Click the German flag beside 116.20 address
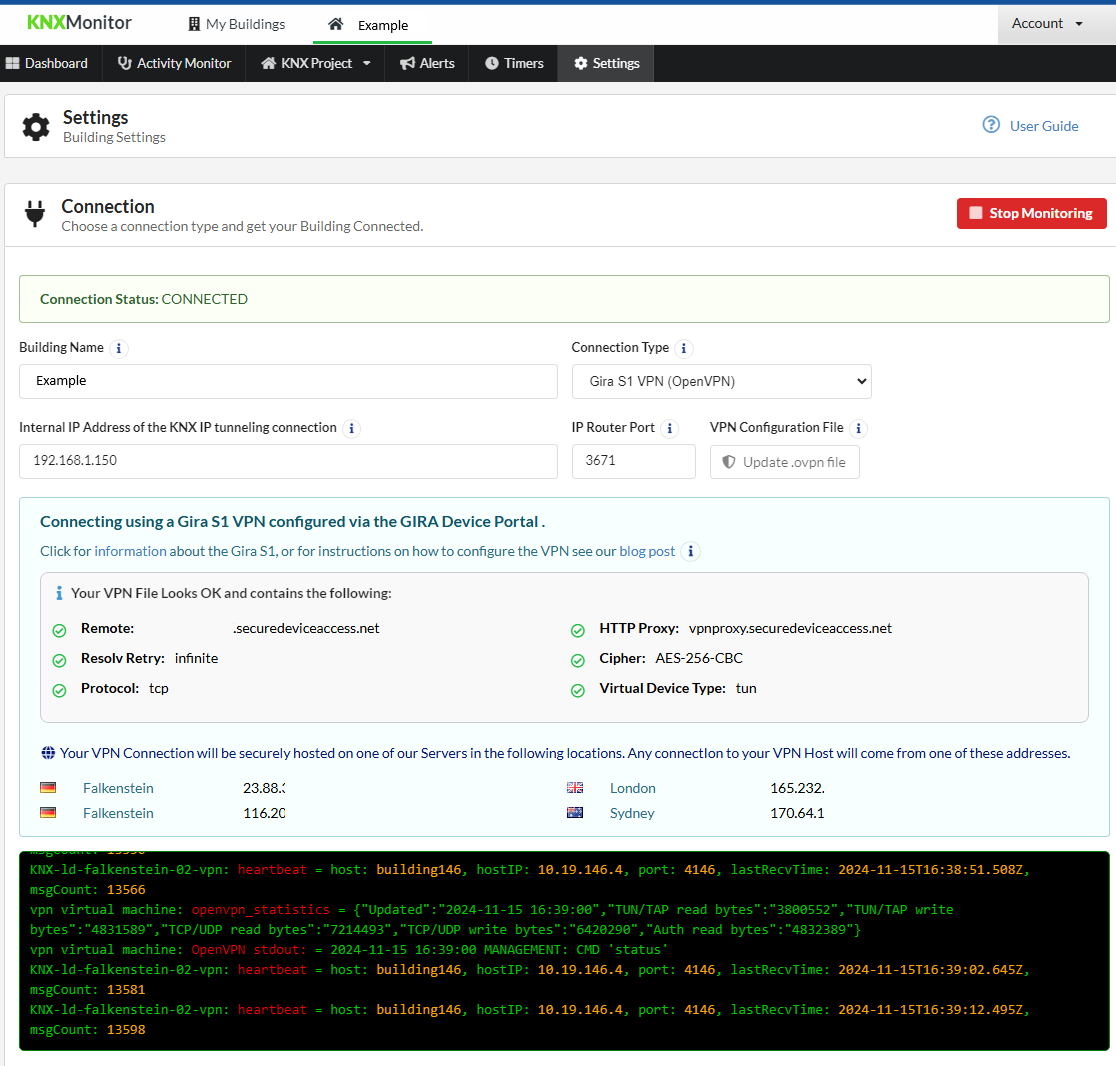The image size is (1116, 1066). (x=48, y=812)
